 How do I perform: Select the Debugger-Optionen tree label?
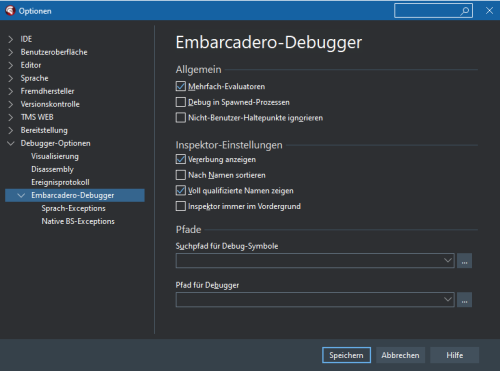coord(55,143)
